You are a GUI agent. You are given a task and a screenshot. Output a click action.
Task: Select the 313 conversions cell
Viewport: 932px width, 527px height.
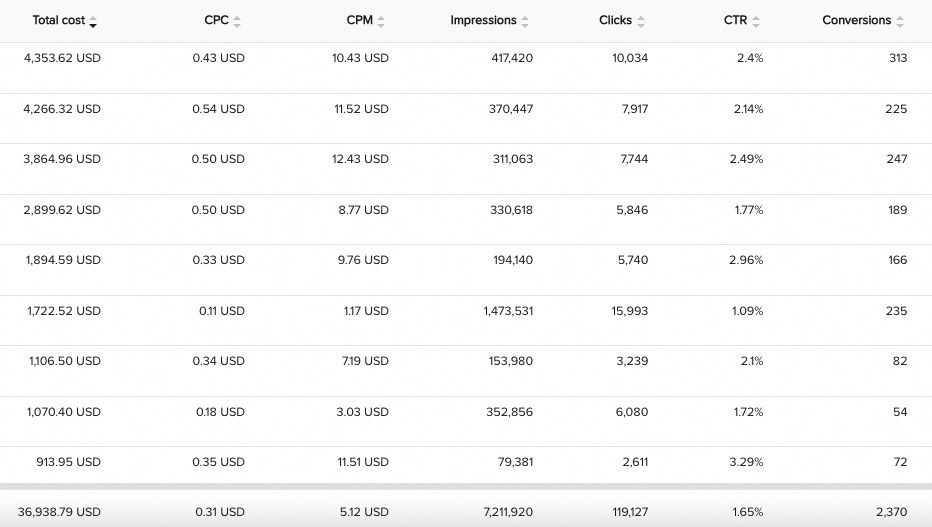pyautogui.click(x=898, y=58)
